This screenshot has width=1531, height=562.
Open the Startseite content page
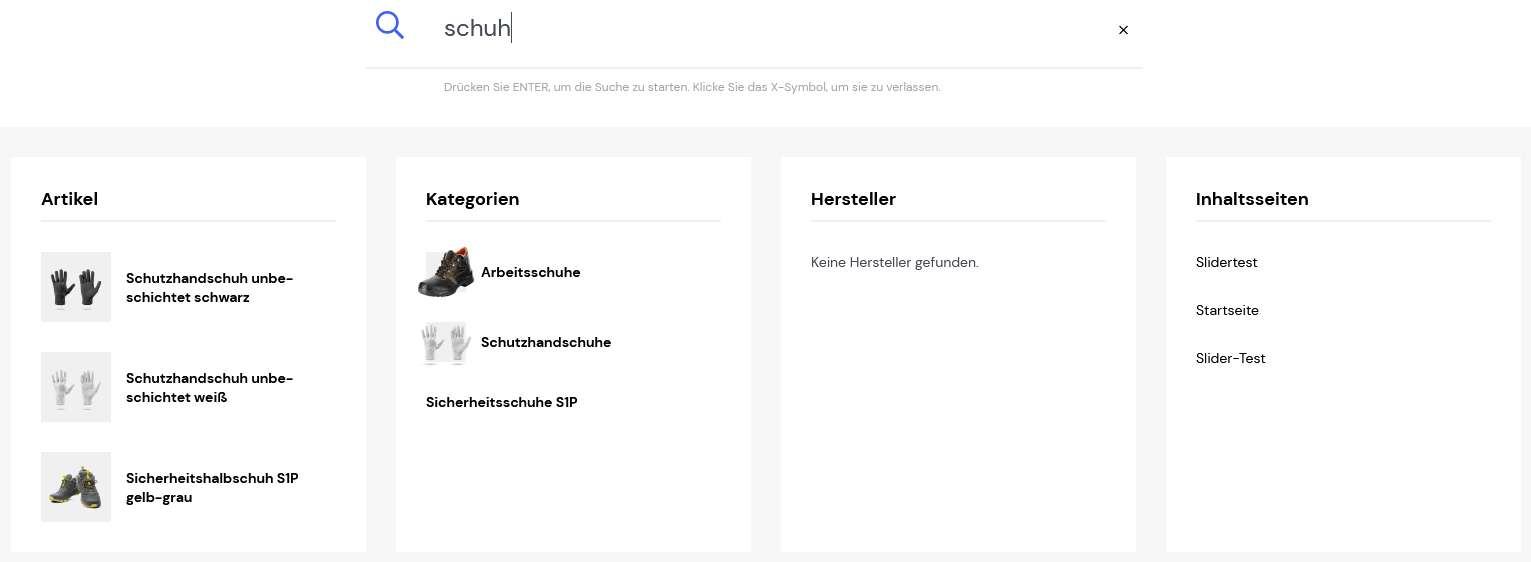click(1227, 310)
